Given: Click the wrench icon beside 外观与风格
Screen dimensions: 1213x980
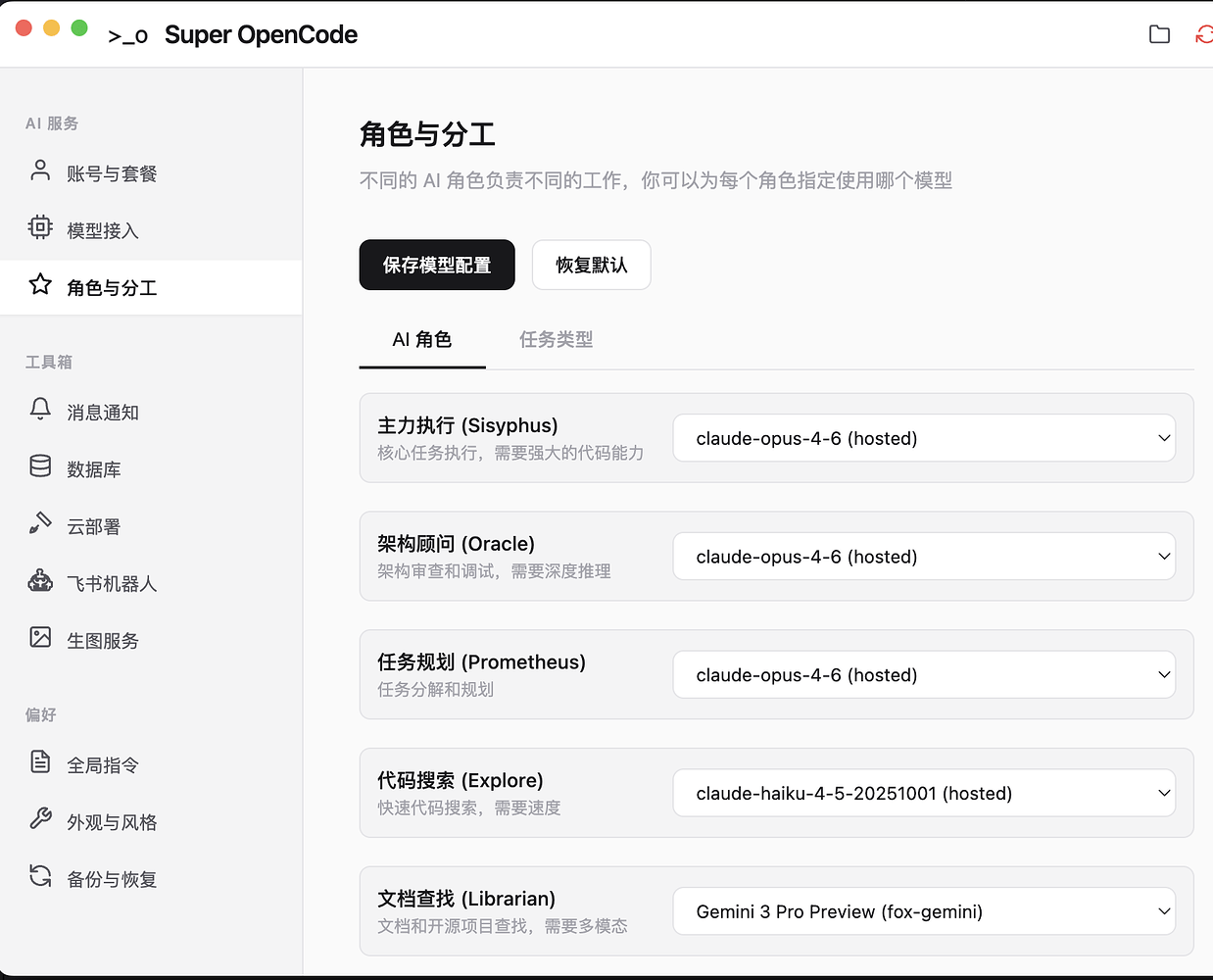Looking at the screenshot, I should click(x=40, y=818).
